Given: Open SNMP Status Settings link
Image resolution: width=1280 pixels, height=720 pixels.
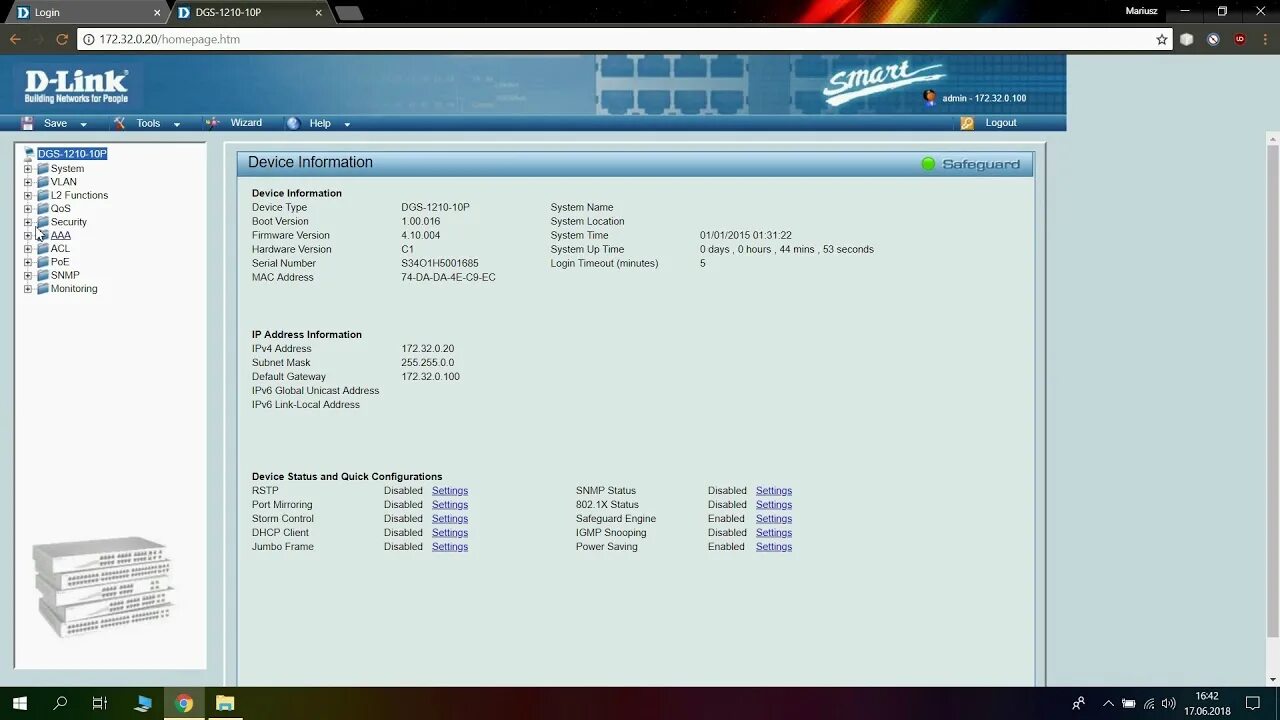Looking at the screenshot, I should [x=774, y=491].
